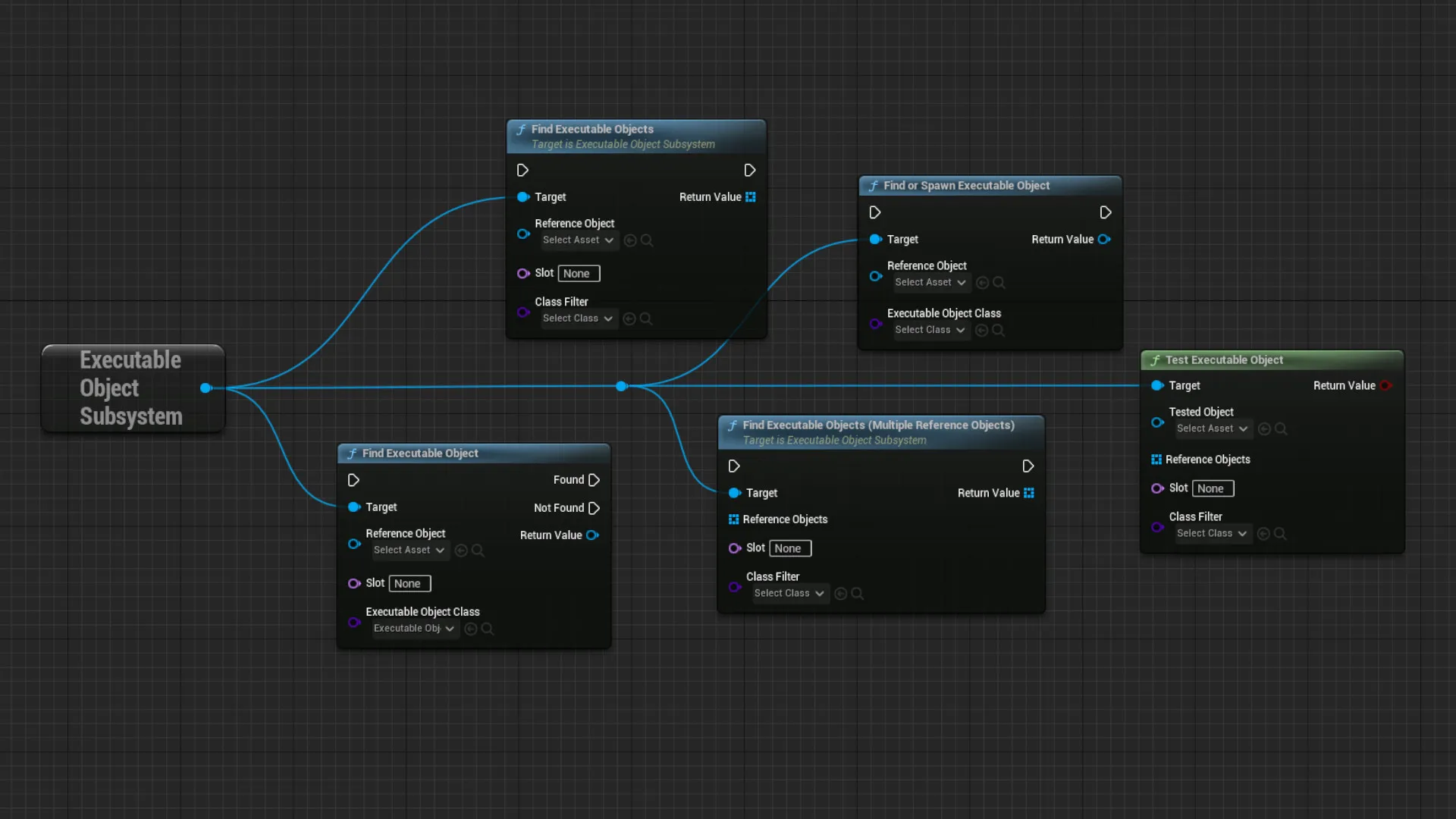Click Return Value array pin on Multiple Reference Objects node
Image resolution: width=1456 pixels, height=819 pixels.
pyautogui.click(x=1029, y=493)
